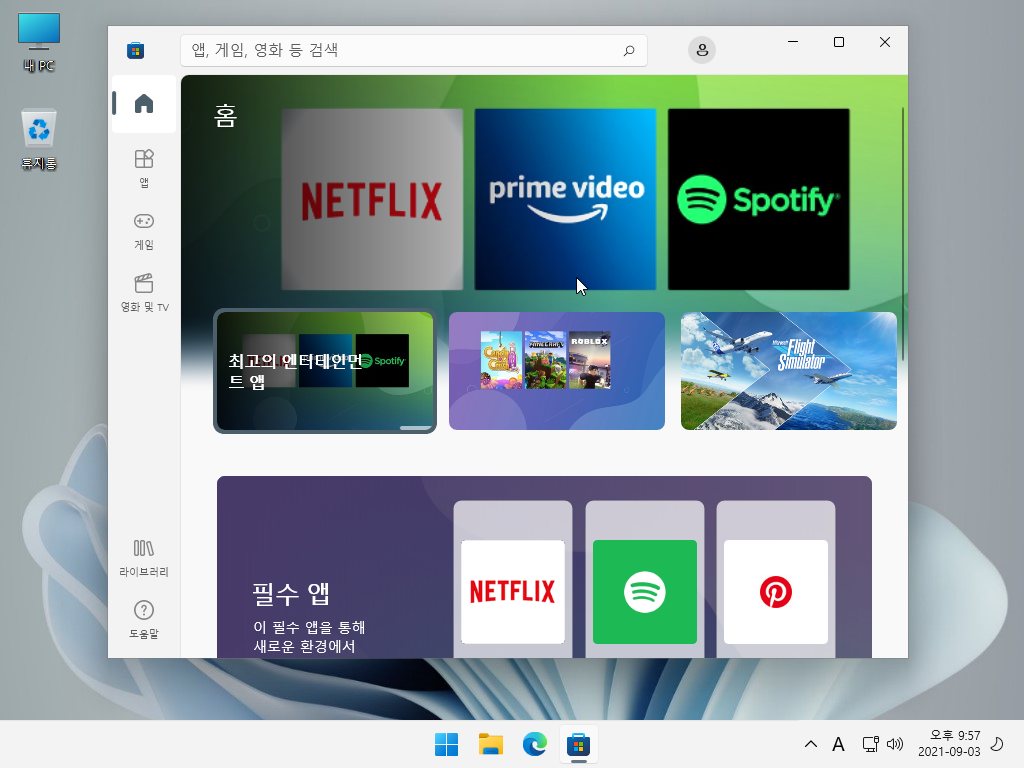
Task: Open the user account profile icon
Action: pyautogui.click(x=702, y=50)
